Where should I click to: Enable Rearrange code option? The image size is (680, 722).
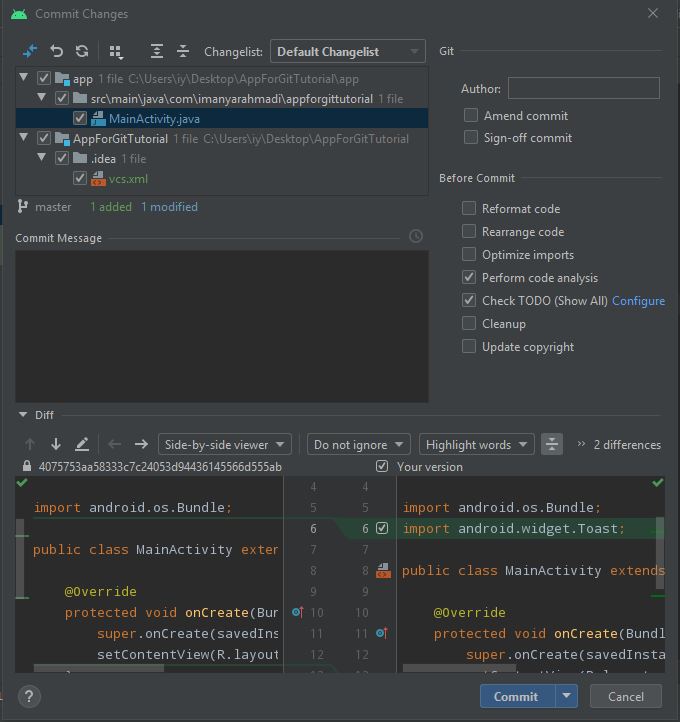coord(469,231)
